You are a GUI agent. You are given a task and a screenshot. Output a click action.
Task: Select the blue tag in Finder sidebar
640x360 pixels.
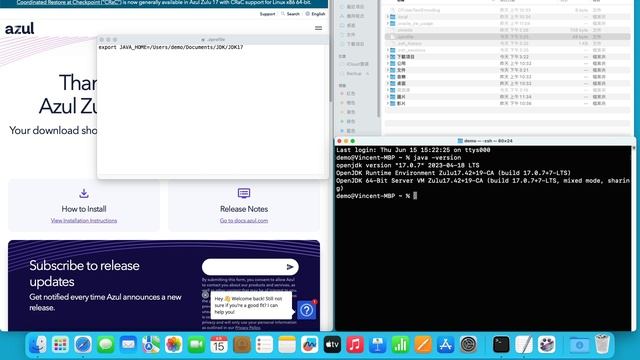click(347, 131)
